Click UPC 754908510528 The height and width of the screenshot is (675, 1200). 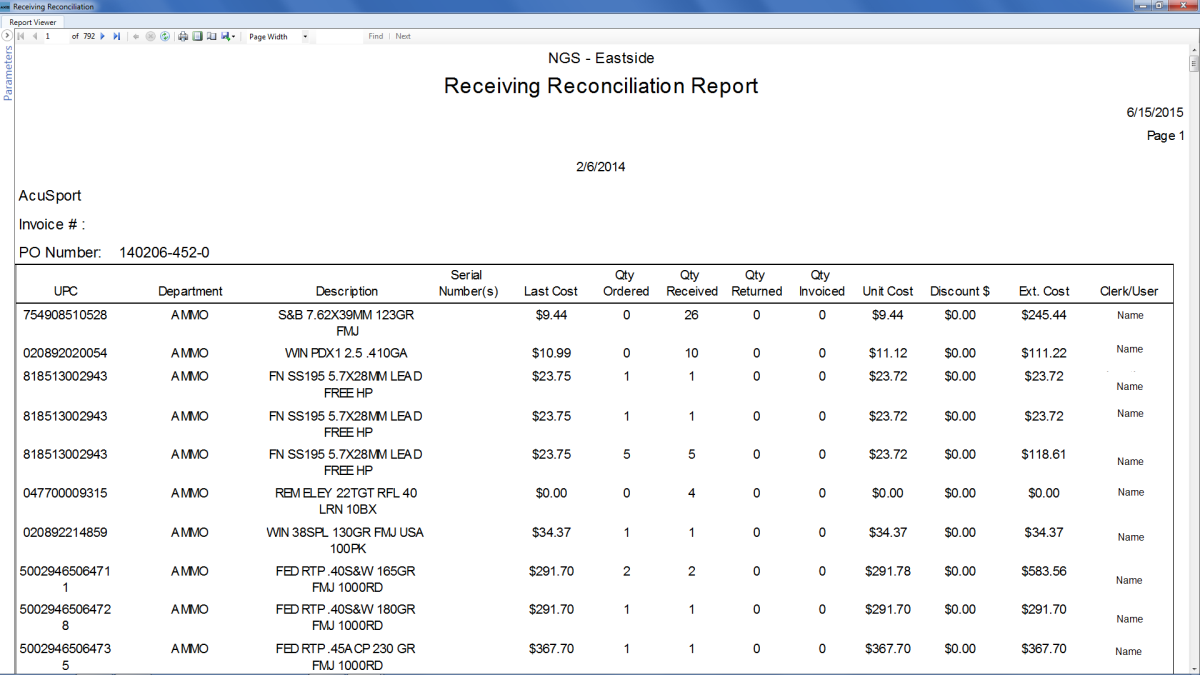pyautogui.click(x=66, y=315)
